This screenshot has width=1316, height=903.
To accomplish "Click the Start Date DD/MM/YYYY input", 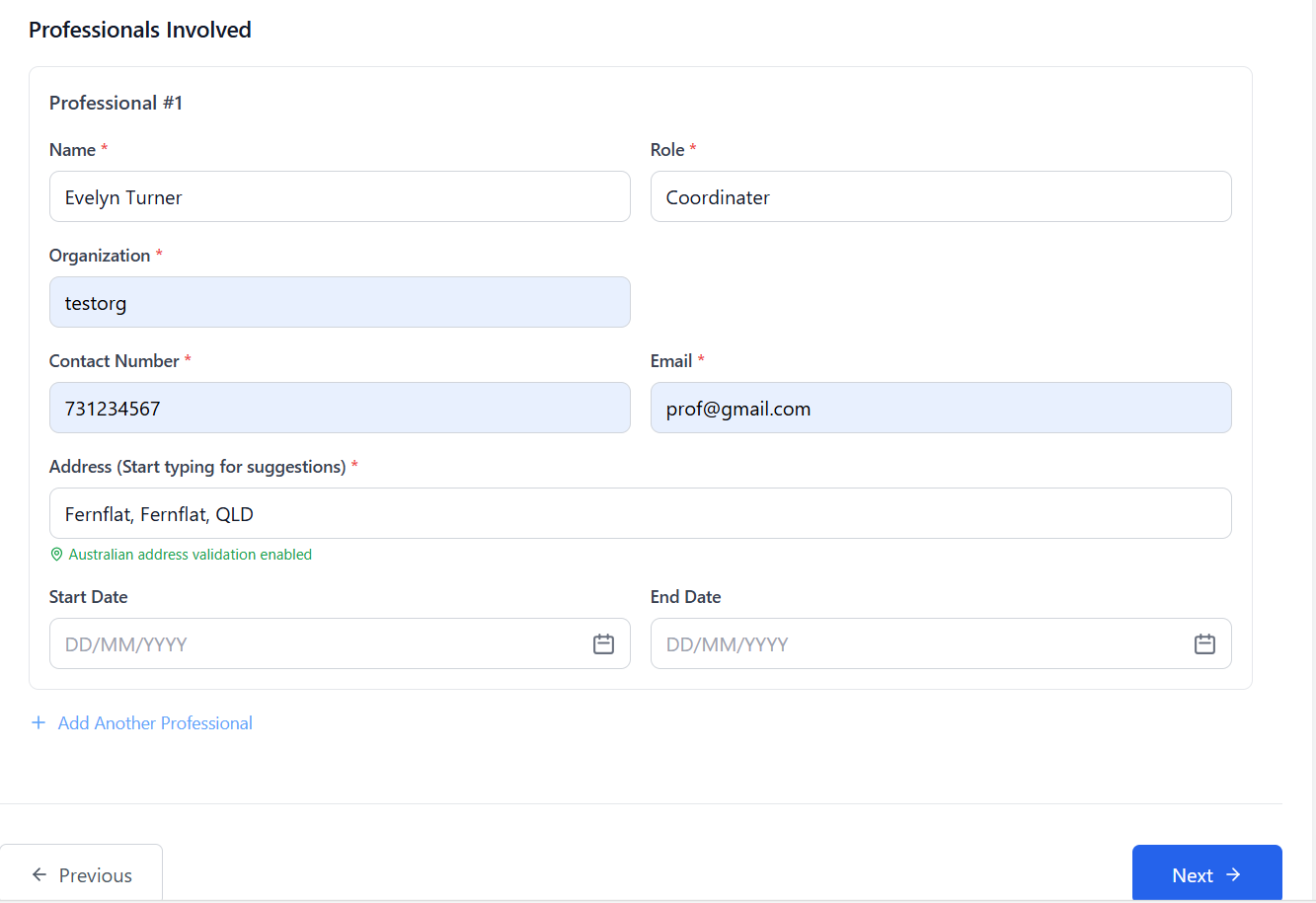I will pyautogui.click(x=316, y=643).
